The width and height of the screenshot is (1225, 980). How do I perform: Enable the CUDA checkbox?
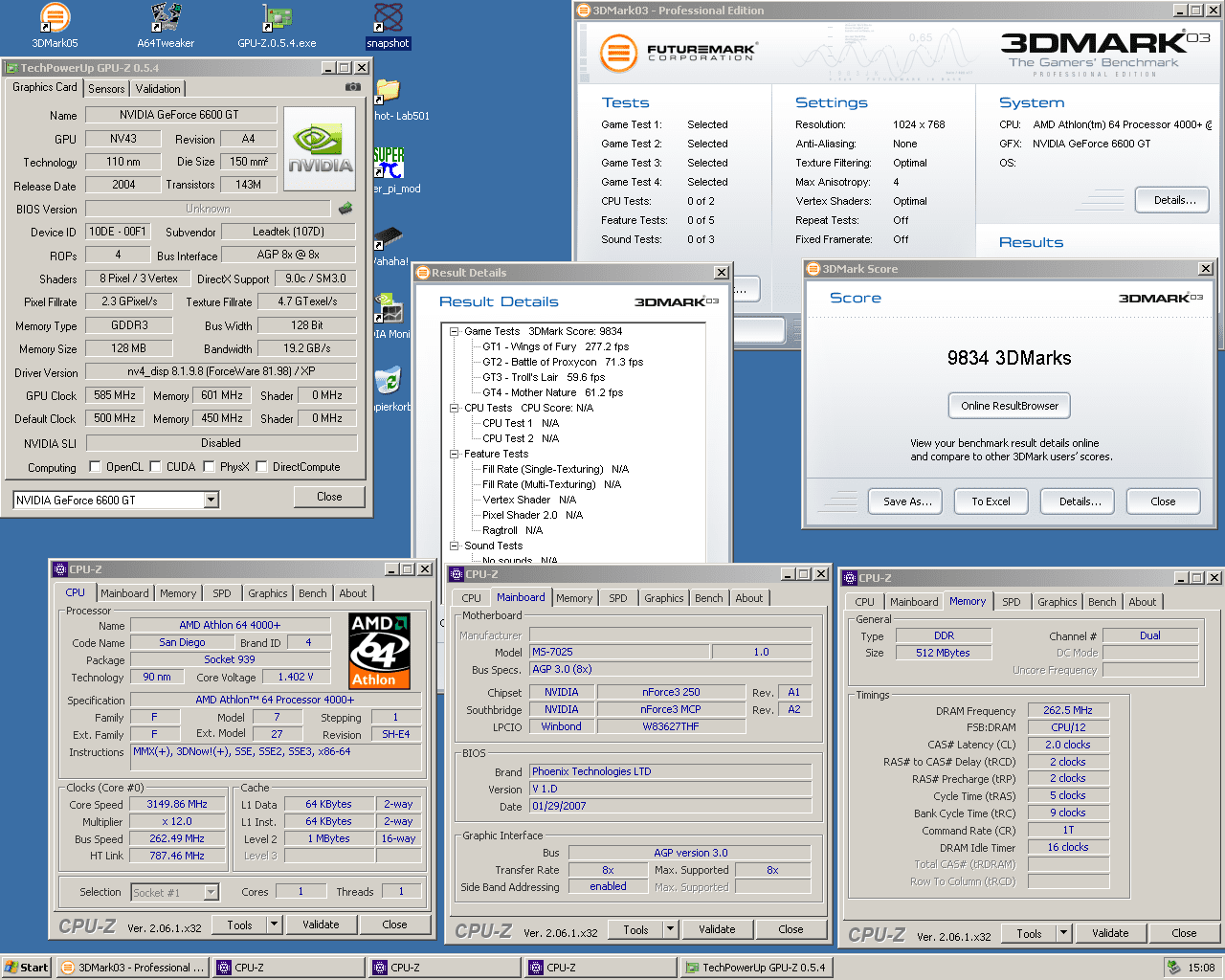click(155, 467)
